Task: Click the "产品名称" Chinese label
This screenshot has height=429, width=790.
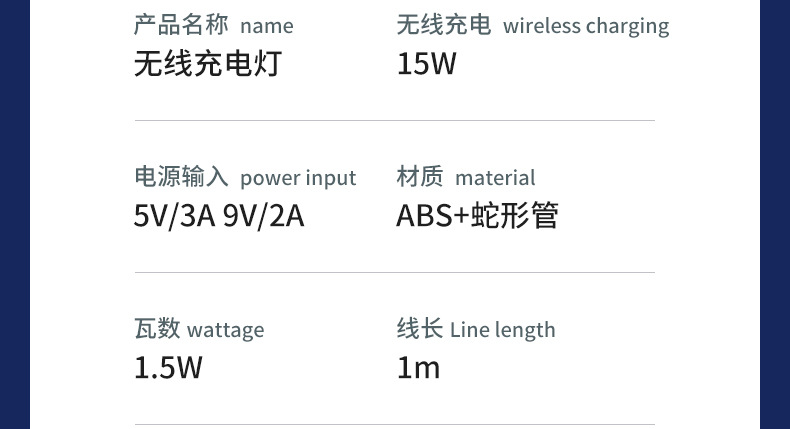Action: coord(181,25)
